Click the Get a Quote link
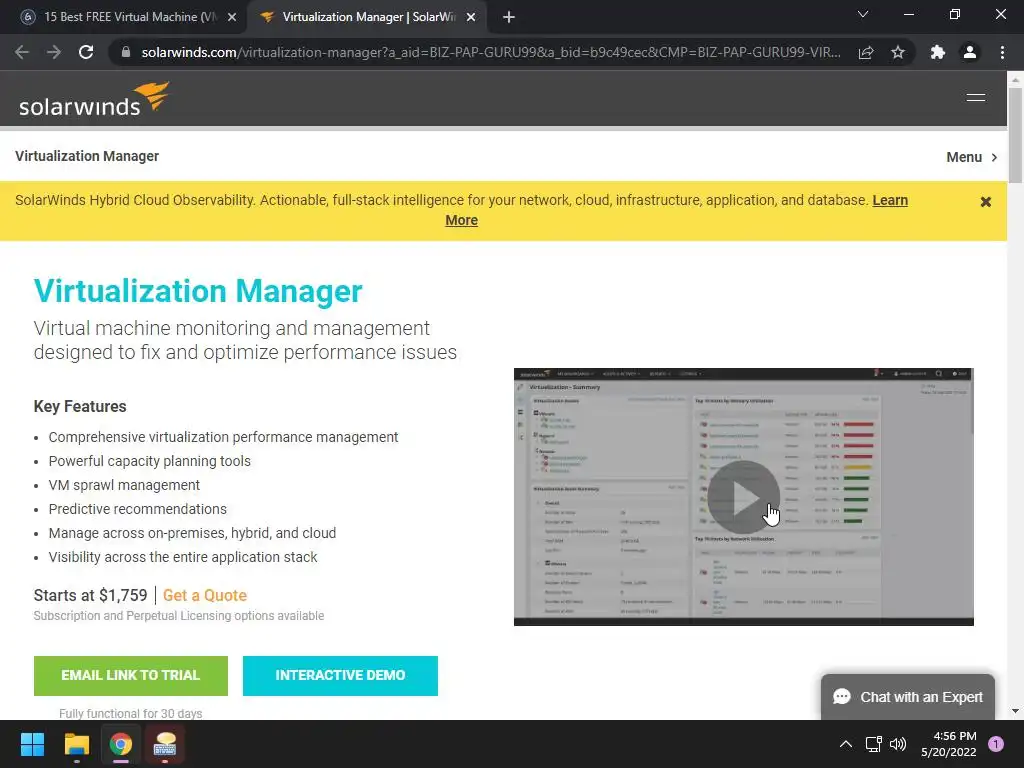 pos(204,596)
